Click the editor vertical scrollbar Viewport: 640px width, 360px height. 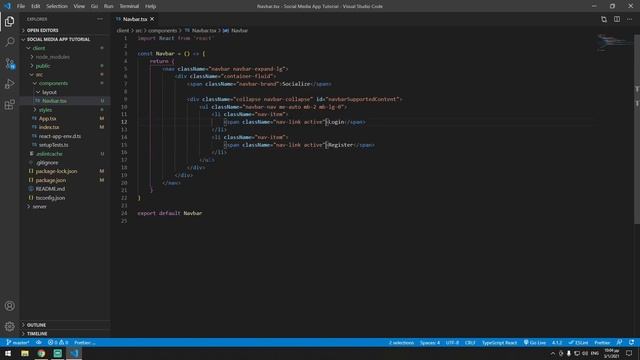click(637, 129)
